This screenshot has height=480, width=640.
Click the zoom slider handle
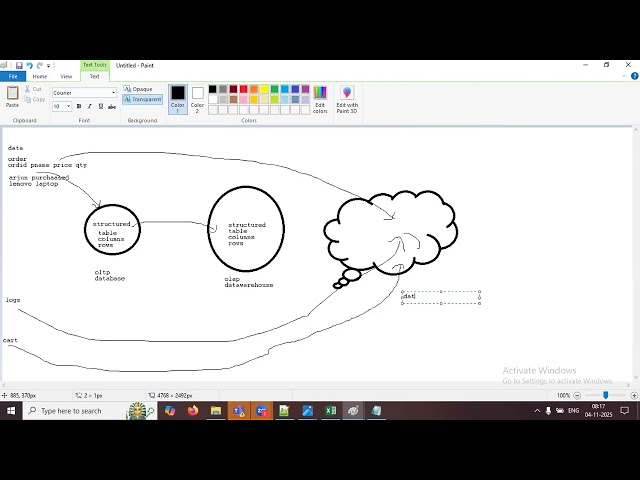pos(606,395)
